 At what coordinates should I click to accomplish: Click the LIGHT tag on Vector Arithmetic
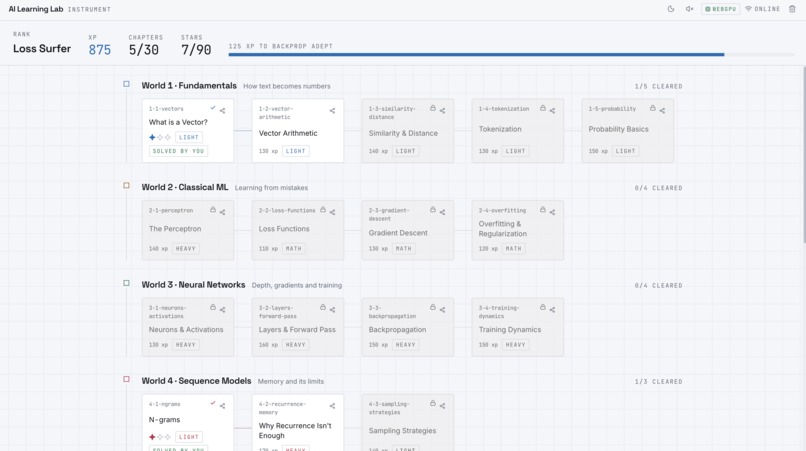click(x=296, y=151)
